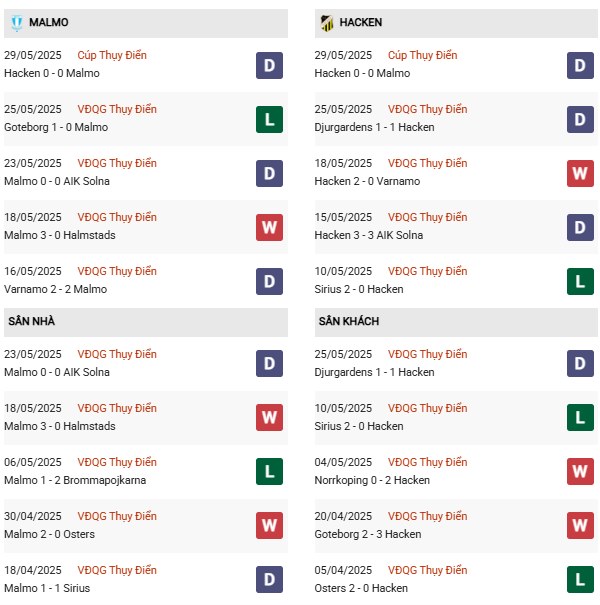Click the D badge for Varnamo 2 - 2 Malmo

[x=269, y=281]
